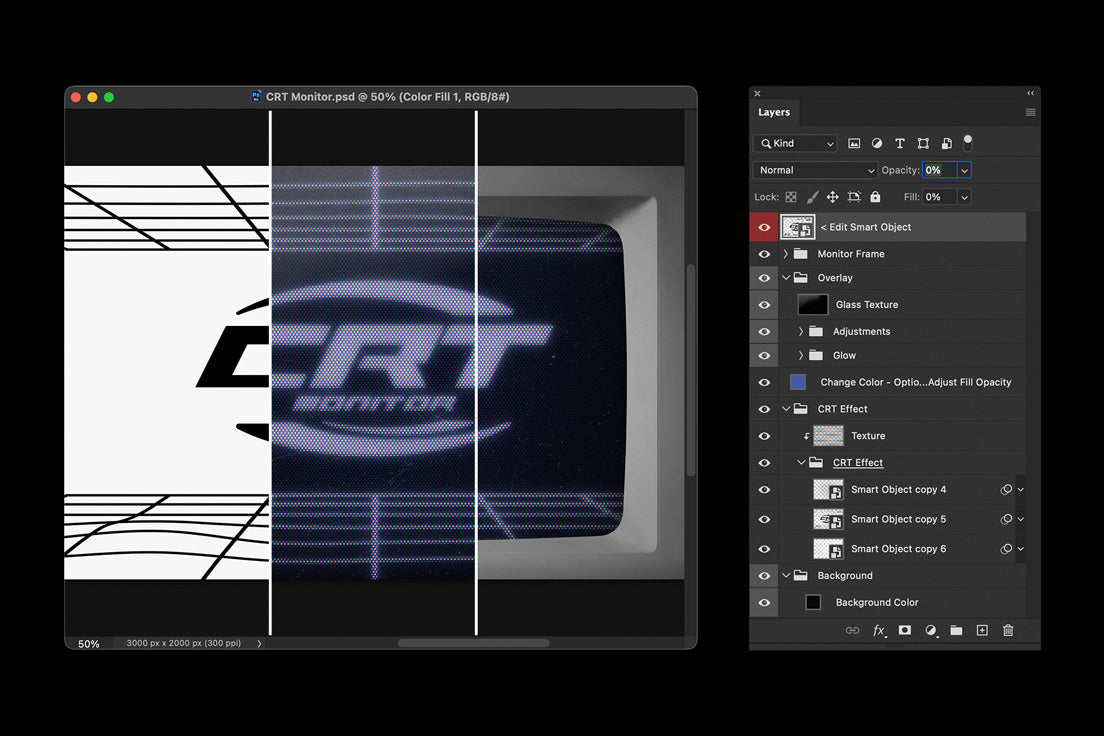Collapse the CRT Effect group
1104x736 pixels.
tap(785, 408)
